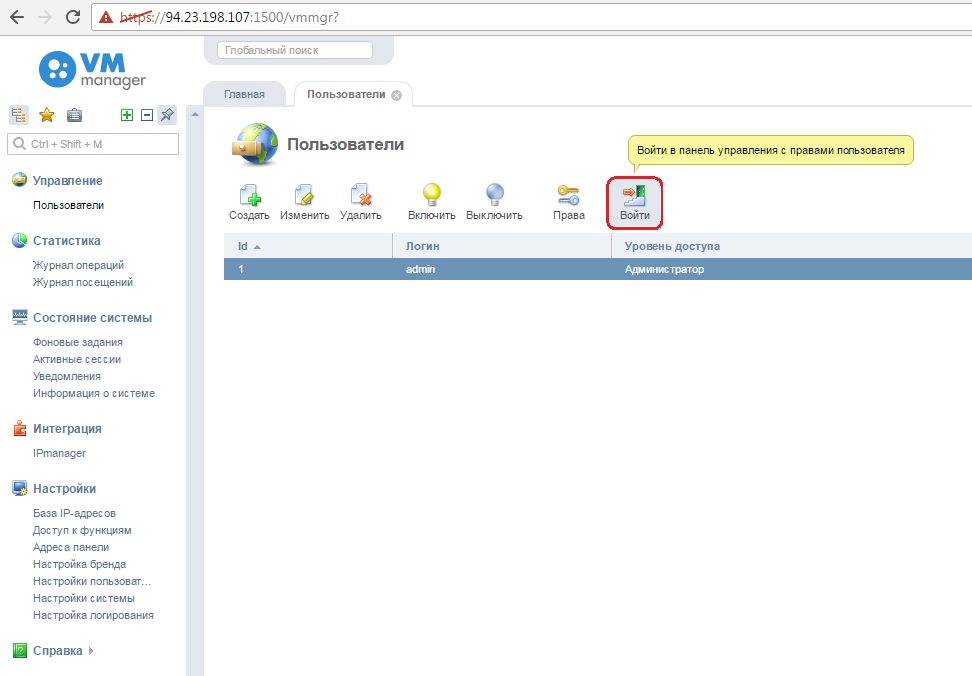This screenshot has width=972, height=676.
Task: Open База IP-адресов
Action: pyautogui.click(x=74, y=513)
